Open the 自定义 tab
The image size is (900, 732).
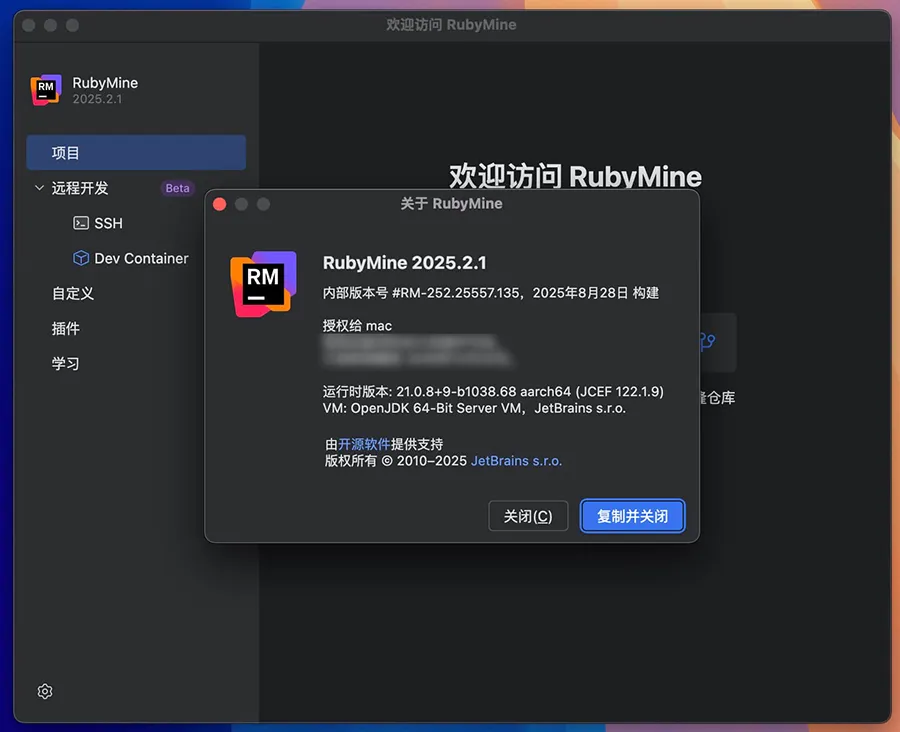tap(73, 293)
